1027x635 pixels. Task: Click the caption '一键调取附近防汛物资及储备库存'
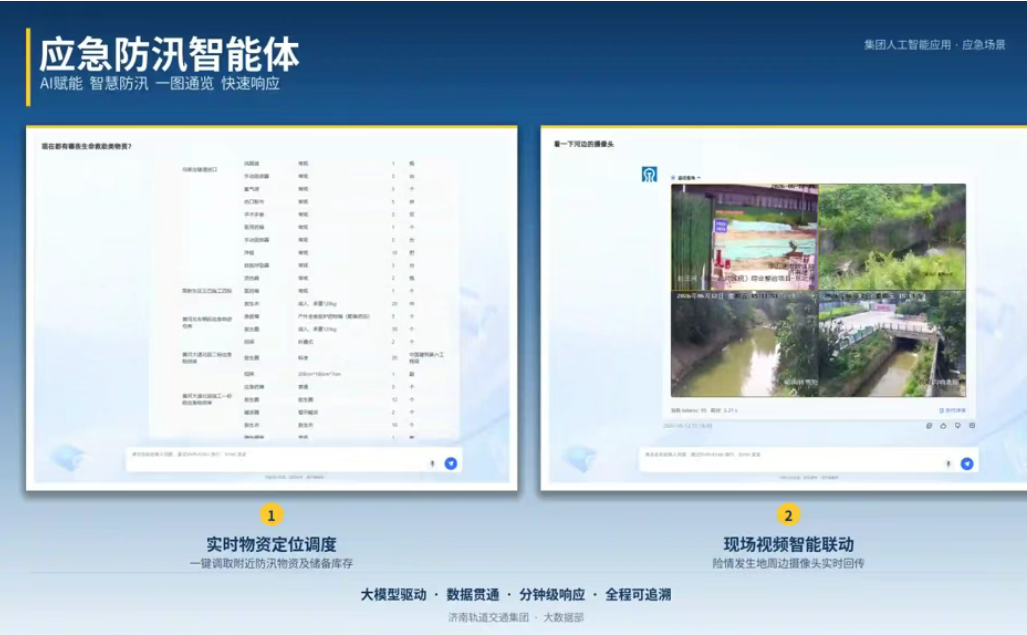click(271, 563)
